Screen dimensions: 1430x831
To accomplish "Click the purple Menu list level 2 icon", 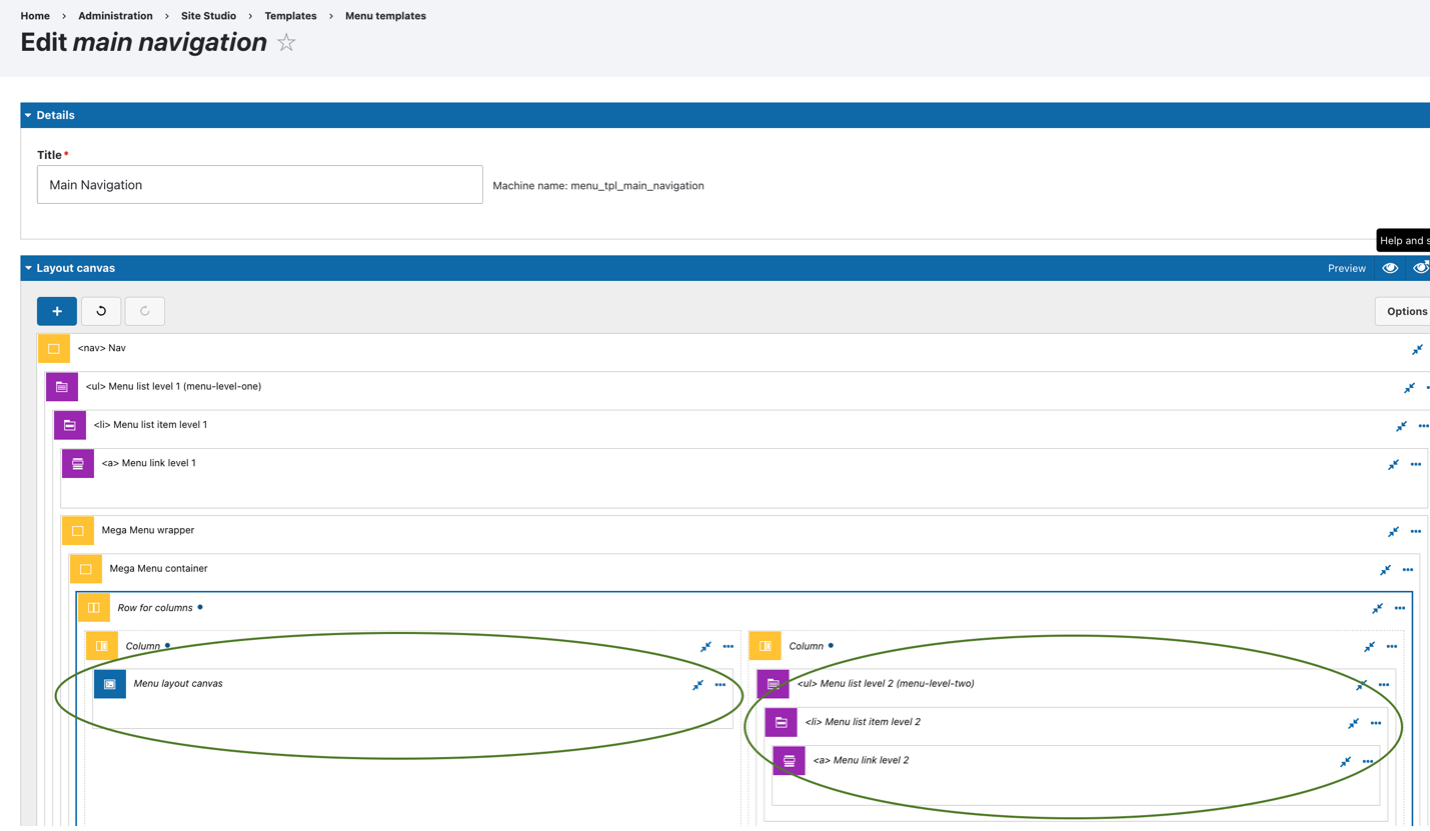I will (x=773, y=684).
